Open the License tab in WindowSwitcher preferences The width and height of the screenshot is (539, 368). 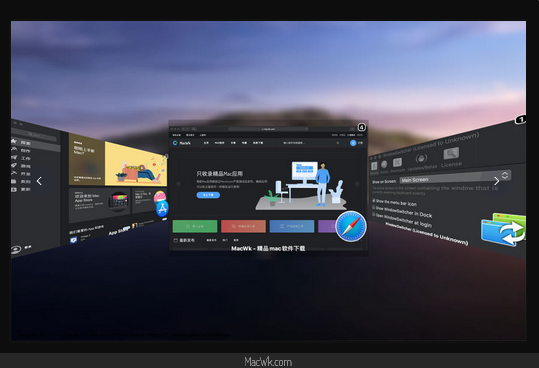(x=451, y=158)
